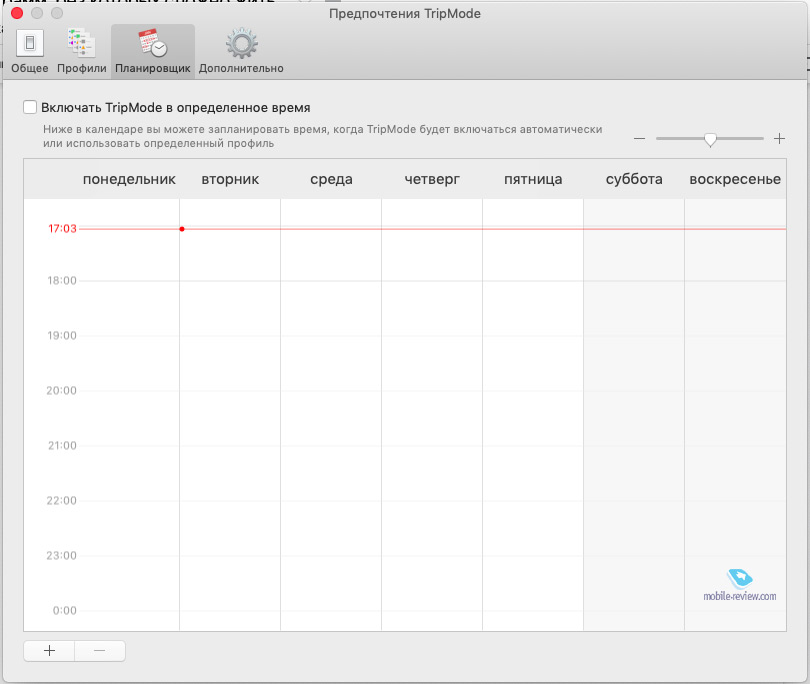Open the Общее preferences pane
The height and width of the screenshot is (684, 810).
(x=29, y=52)
